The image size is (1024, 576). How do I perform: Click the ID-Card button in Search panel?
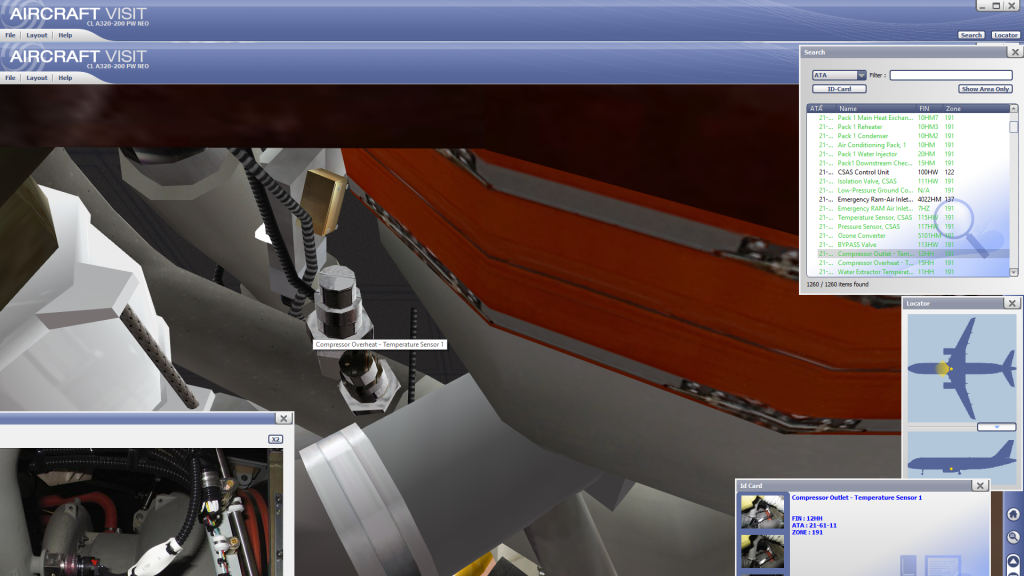click(839, 89)
